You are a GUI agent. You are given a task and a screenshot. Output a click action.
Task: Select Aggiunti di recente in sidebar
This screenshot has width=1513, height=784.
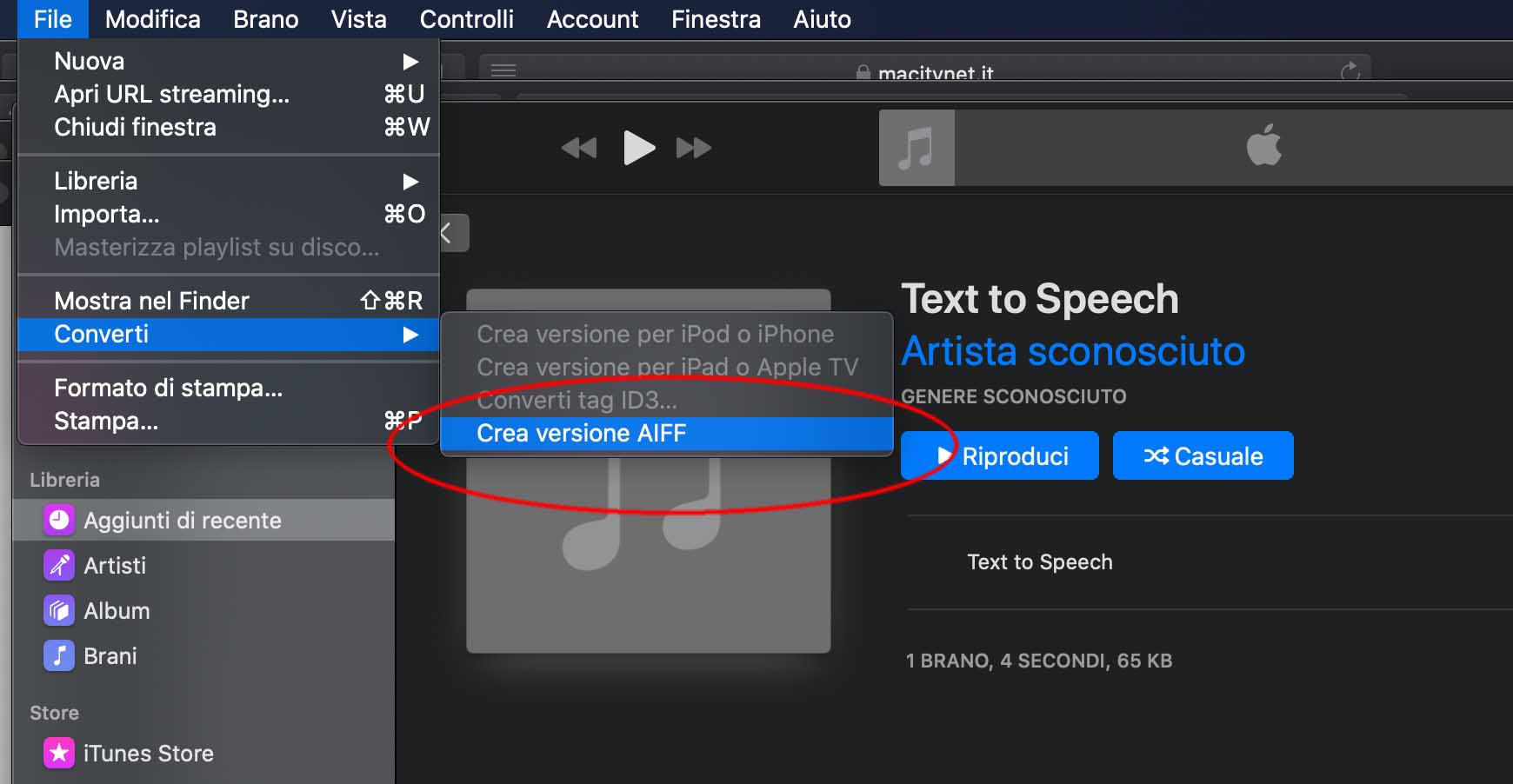tap(204, 520)
